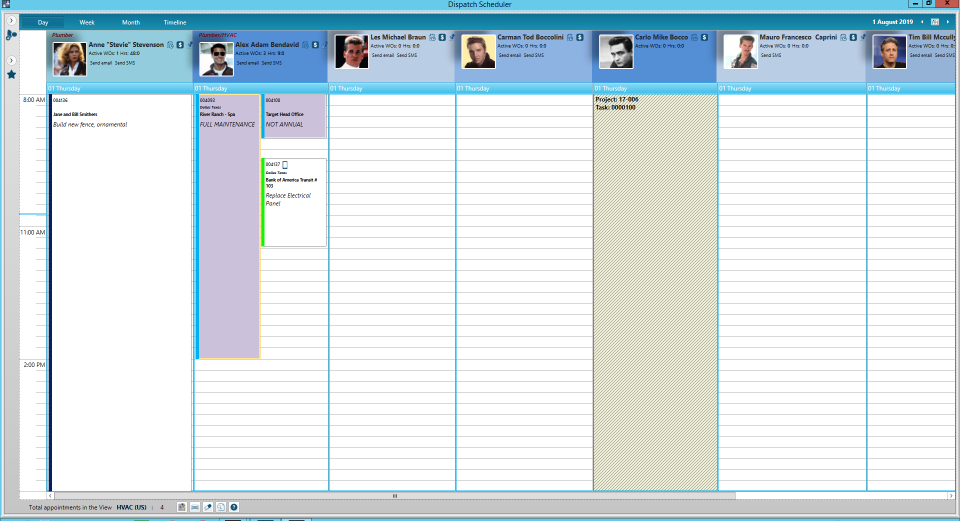
Task: Open Carlo Mike Bocco's details icon
Action: tap(694, 37)
